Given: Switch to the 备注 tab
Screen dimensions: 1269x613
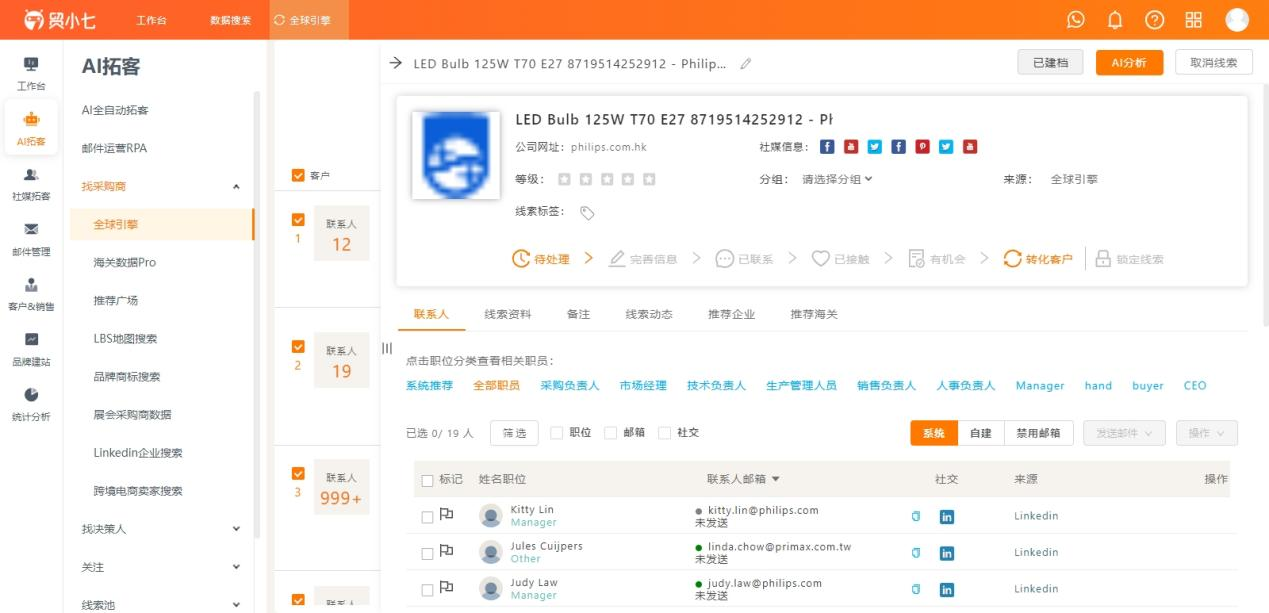Looking at the screenshot, I should coord(578,314).
